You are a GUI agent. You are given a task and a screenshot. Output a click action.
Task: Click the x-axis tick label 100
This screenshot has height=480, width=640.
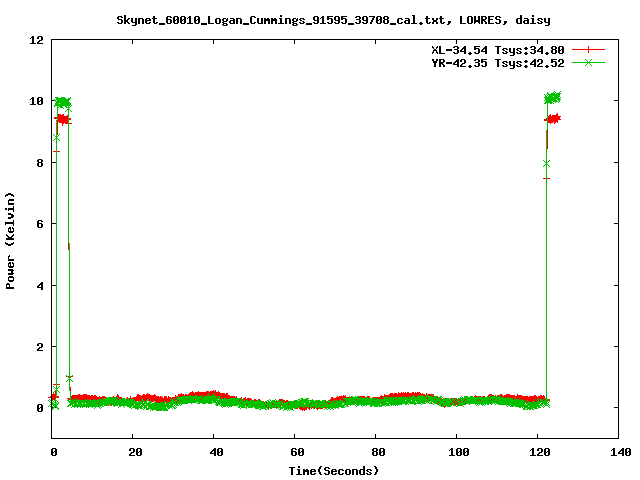tap(458, 452)
